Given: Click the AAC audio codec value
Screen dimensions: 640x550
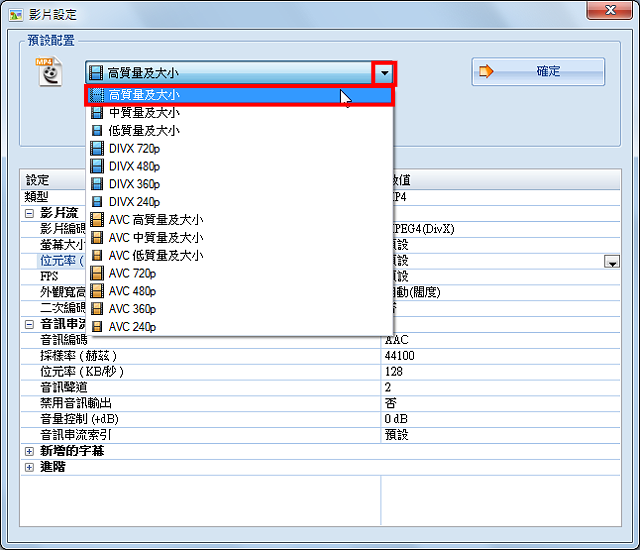Looking at the screenshot, I should click(396, 340).
